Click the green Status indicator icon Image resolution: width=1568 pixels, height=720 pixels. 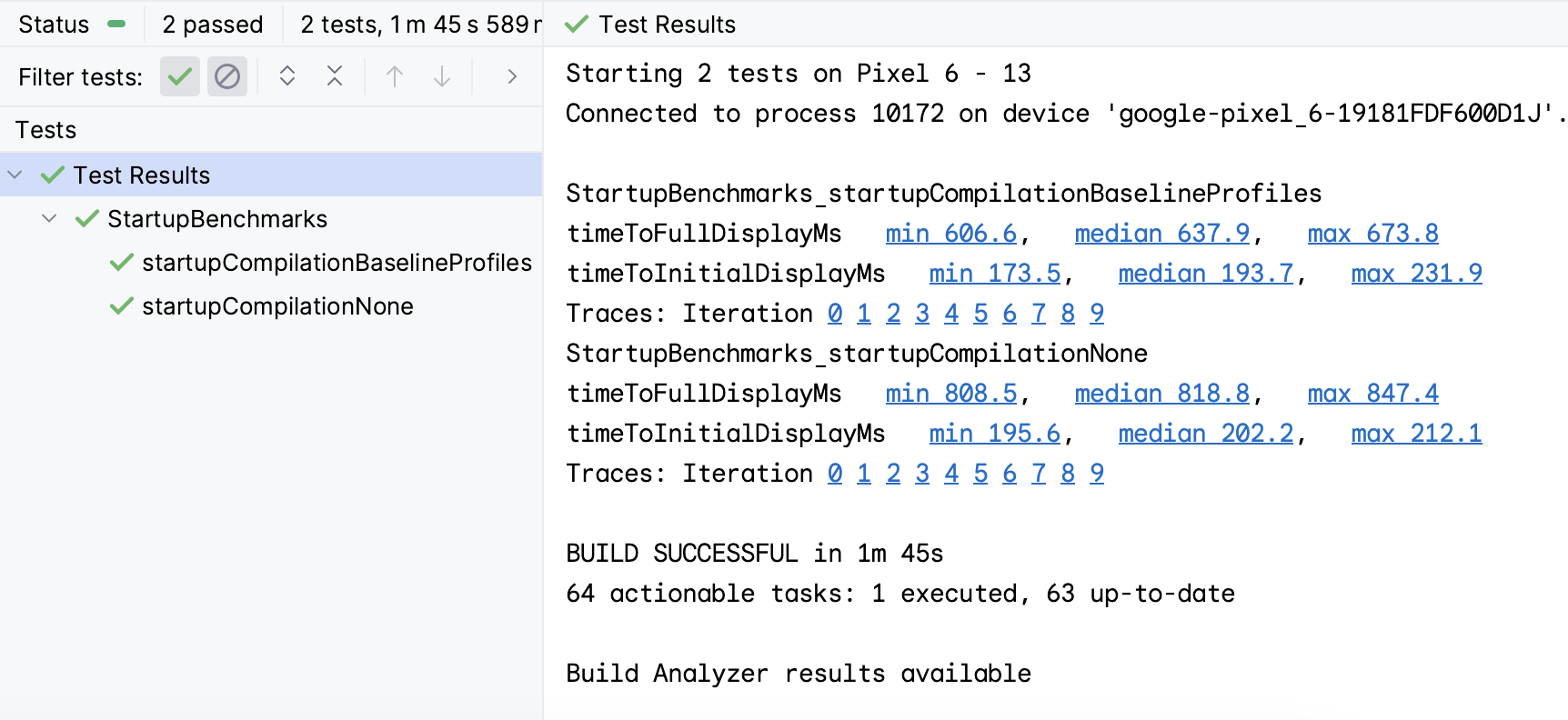[x=116, y=25]
